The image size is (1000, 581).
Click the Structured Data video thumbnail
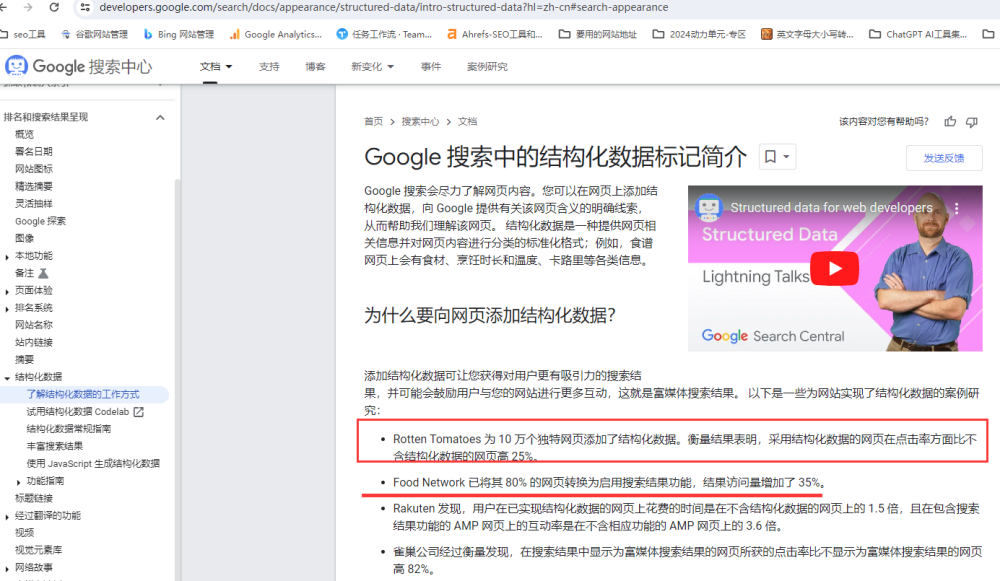[x=835, y=268]
